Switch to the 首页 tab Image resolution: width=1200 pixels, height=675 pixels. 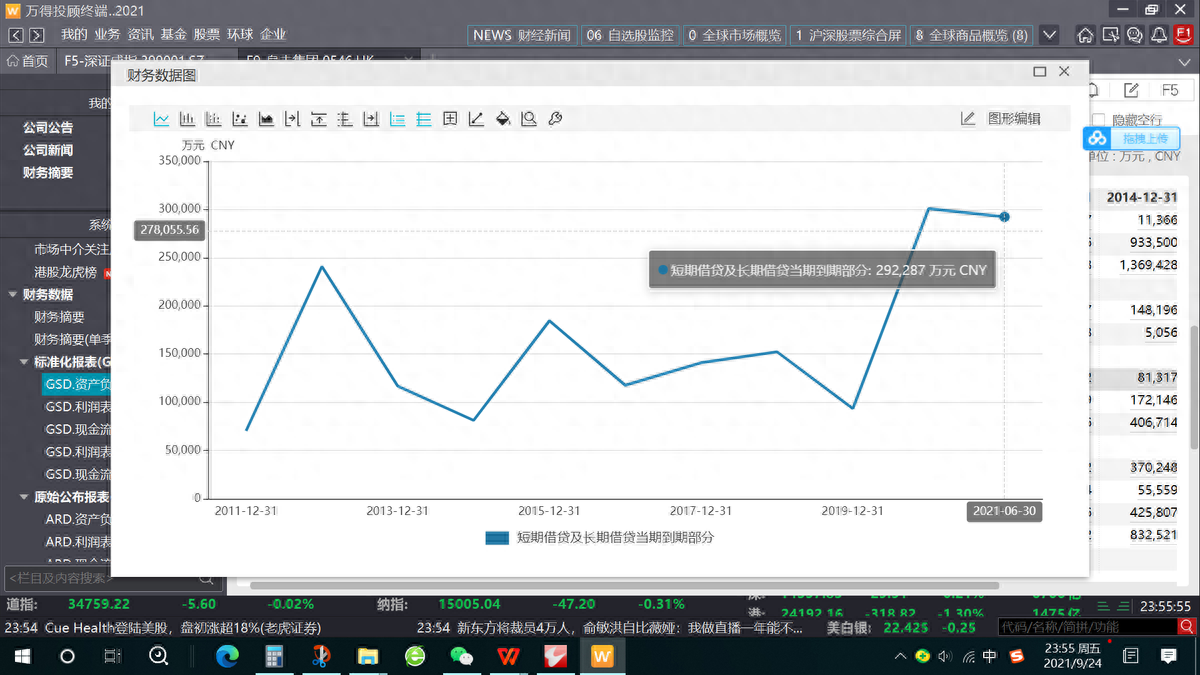click(27, 61)
